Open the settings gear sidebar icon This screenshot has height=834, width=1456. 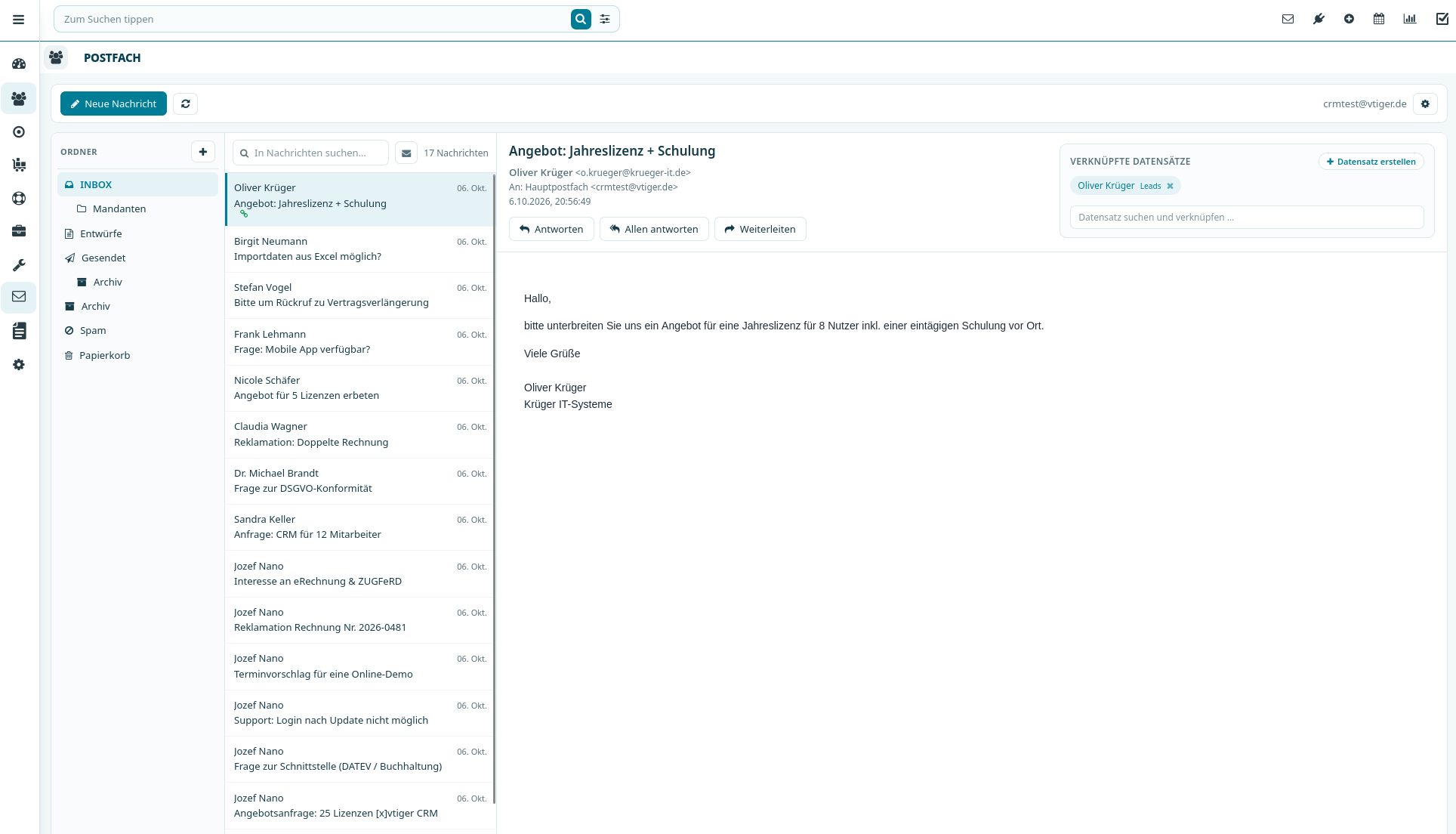pyautogui.click(x=19, y=365)
